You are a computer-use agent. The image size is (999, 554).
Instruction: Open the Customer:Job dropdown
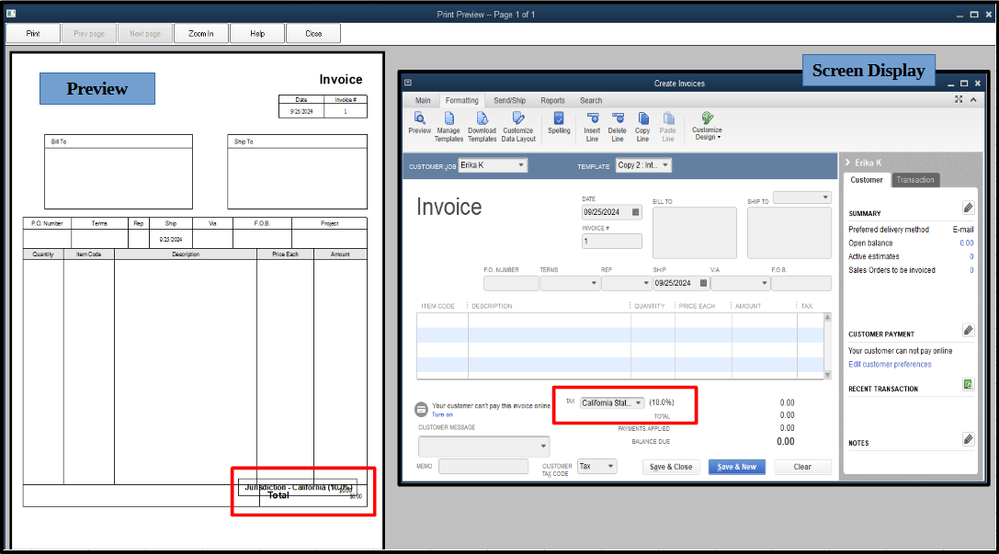pos(521,165)
